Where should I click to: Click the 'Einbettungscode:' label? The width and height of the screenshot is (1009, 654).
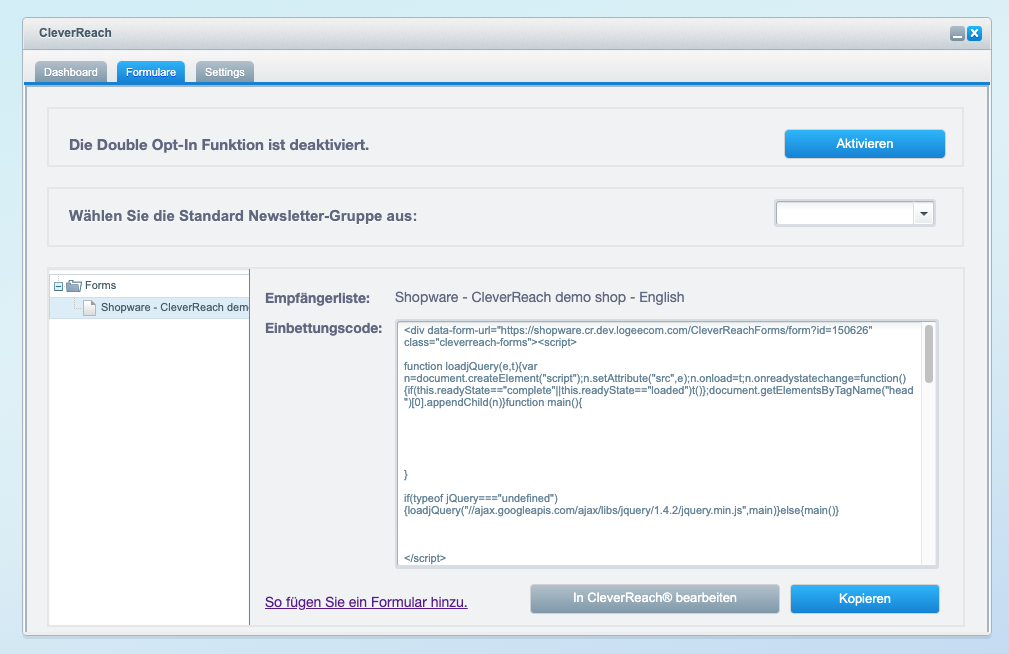324,328
